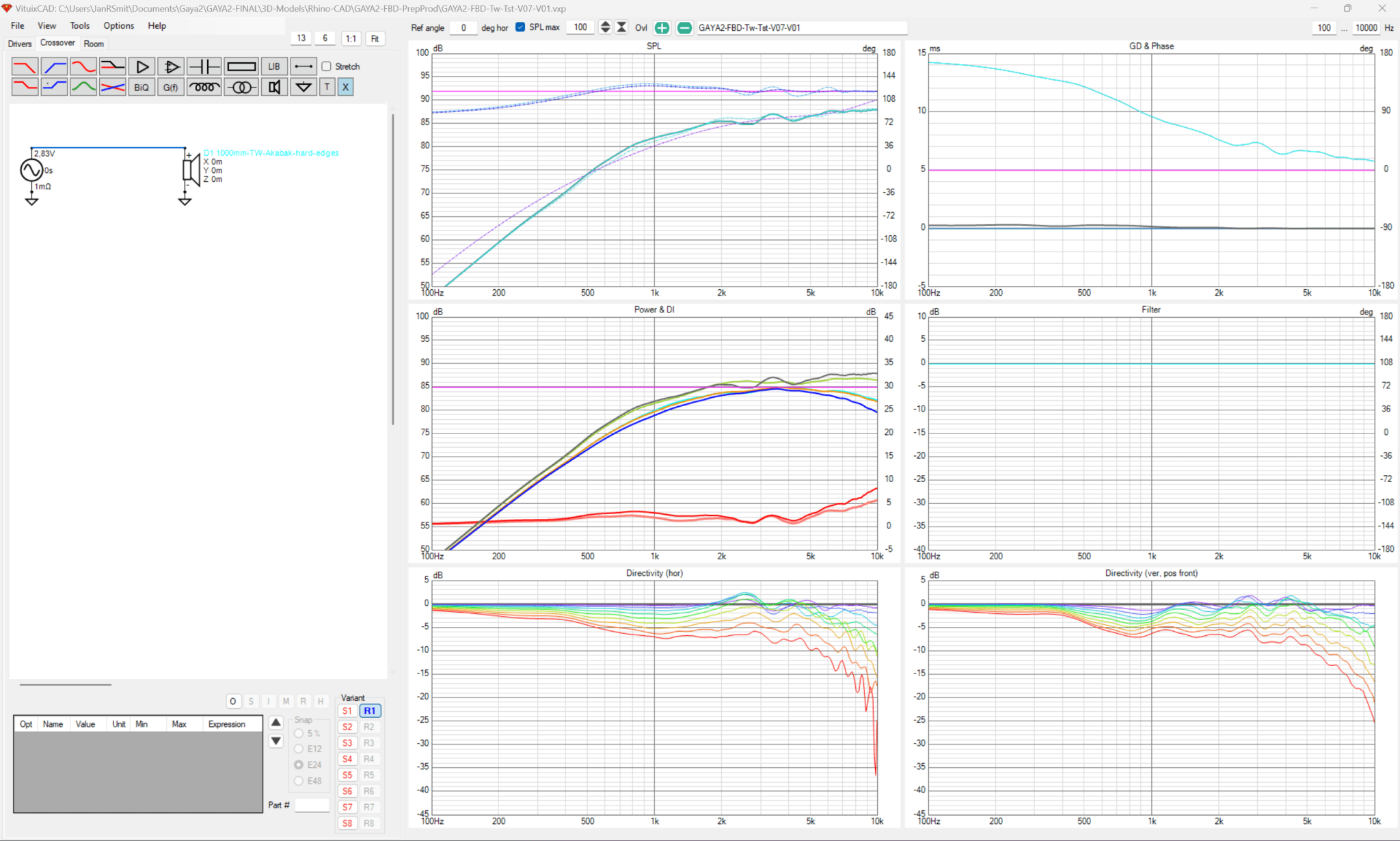
Task: Select the wire connection tool
Action: click(x=304, y=66)
